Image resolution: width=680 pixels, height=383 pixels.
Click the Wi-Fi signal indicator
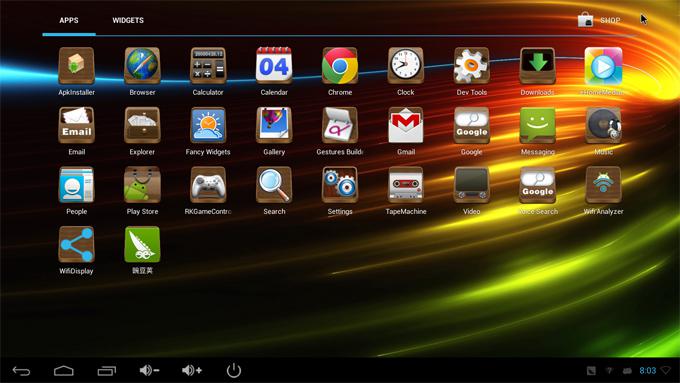pos(666,370)
